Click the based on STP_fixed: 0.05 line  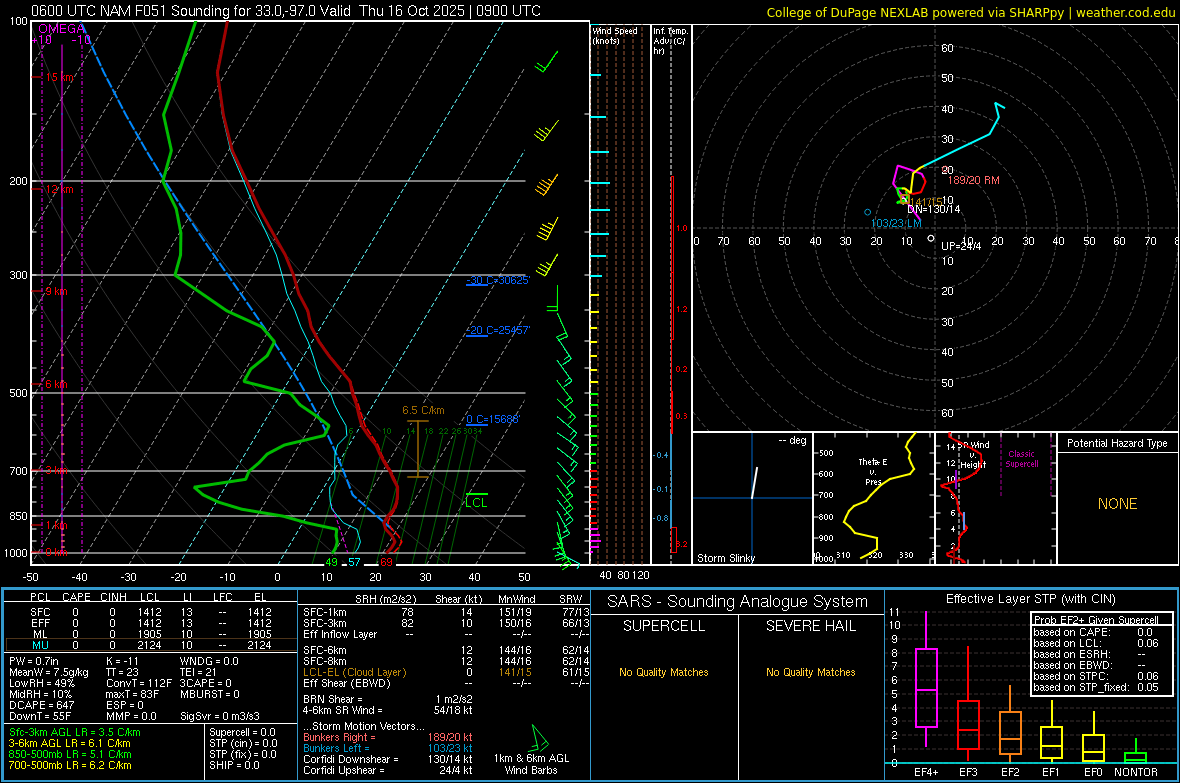1096,687
